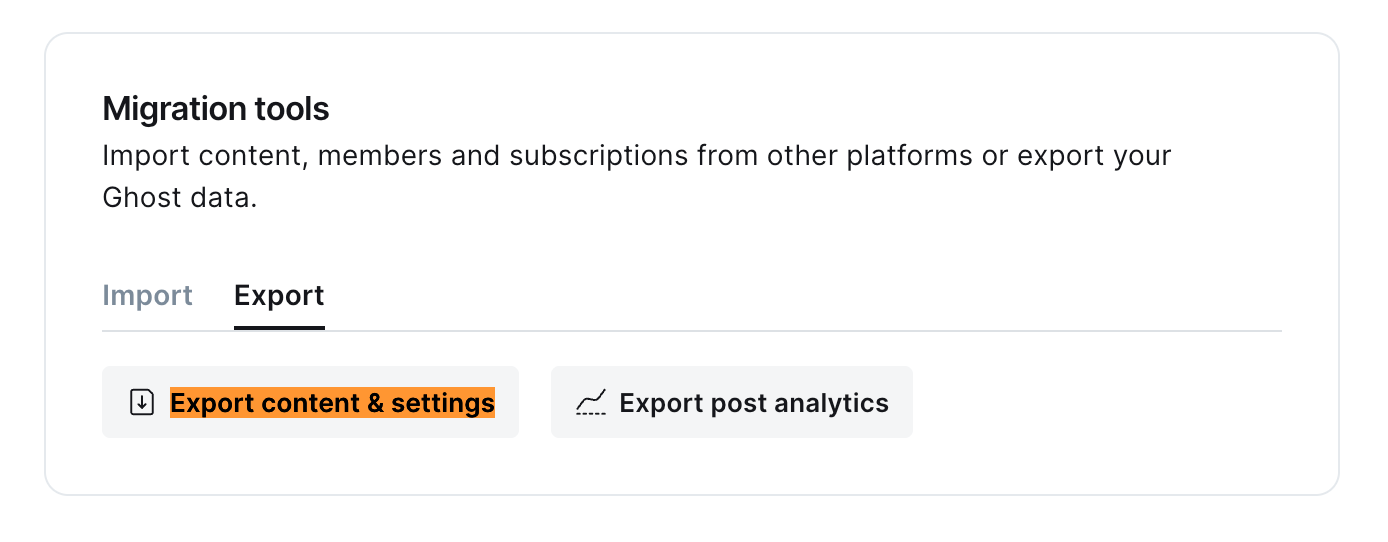Click the "Ghost data." text line

tap(180, 198)
